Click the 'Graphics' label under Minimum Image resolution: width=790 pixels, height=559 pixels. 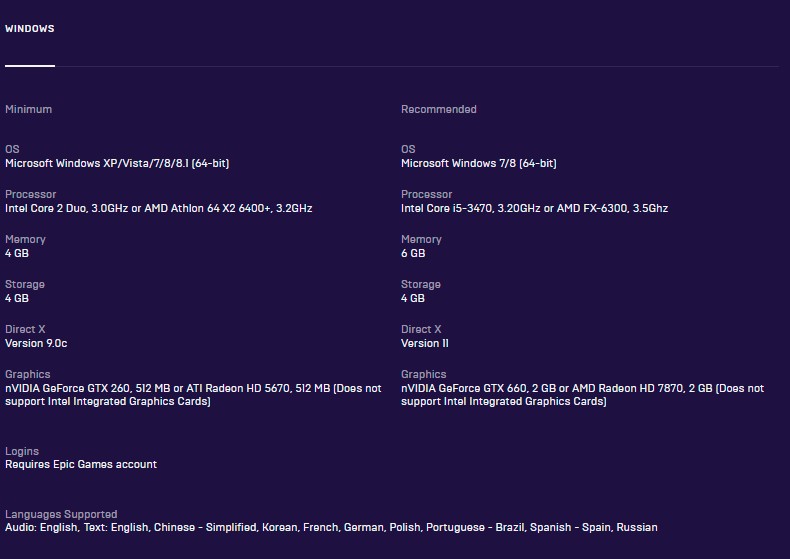coord(27,374)
